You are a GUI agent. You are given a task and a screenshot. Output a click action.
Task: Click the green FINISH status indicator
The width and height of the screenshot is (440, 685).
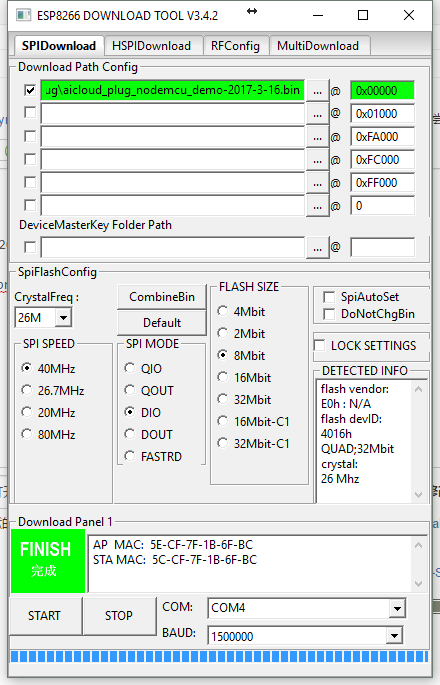pyautogui.click(x=48, y=561)
